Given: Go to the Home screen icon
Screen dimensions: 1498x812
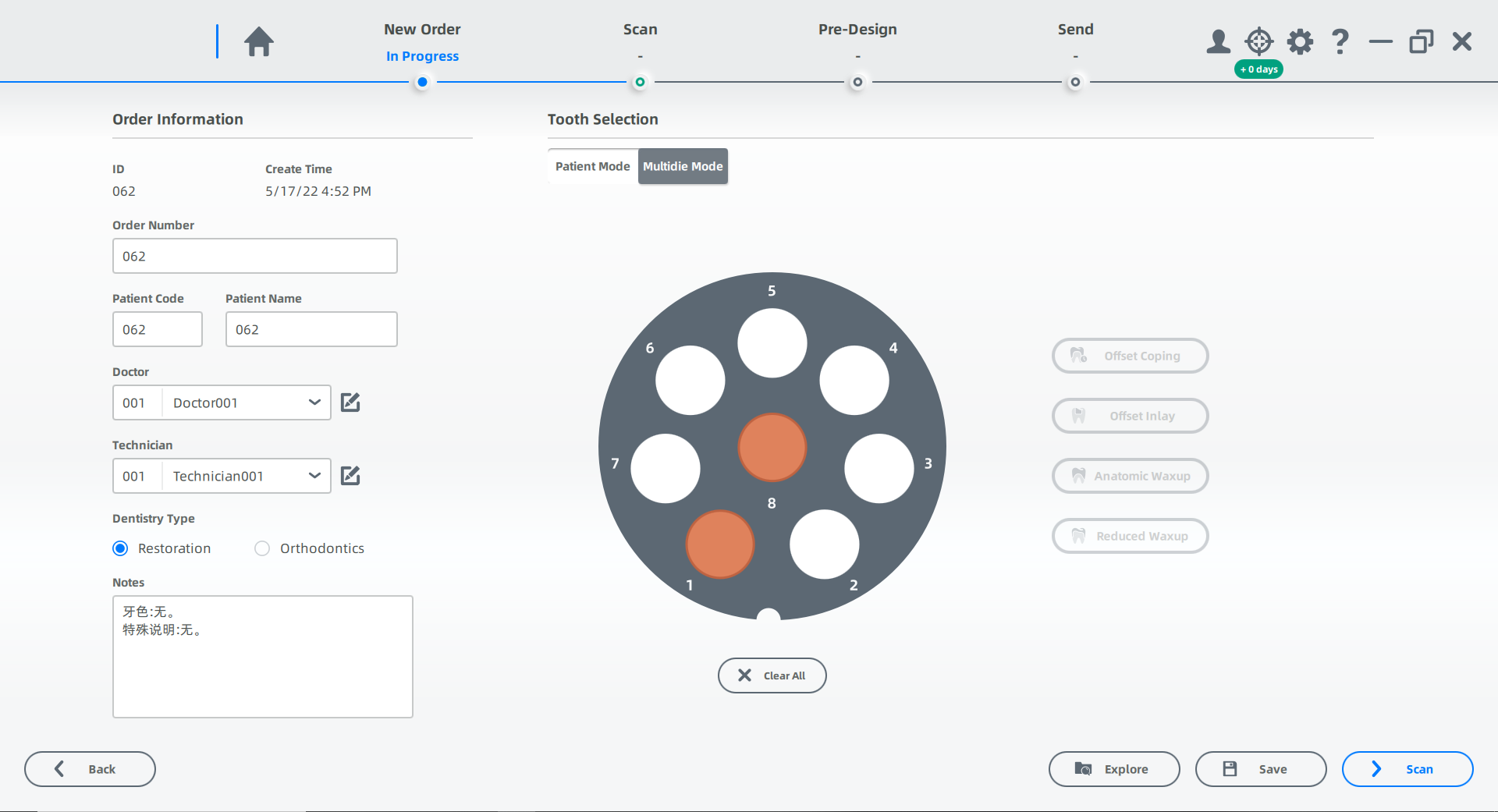Looking at the screenshot, I should (259, 41).
